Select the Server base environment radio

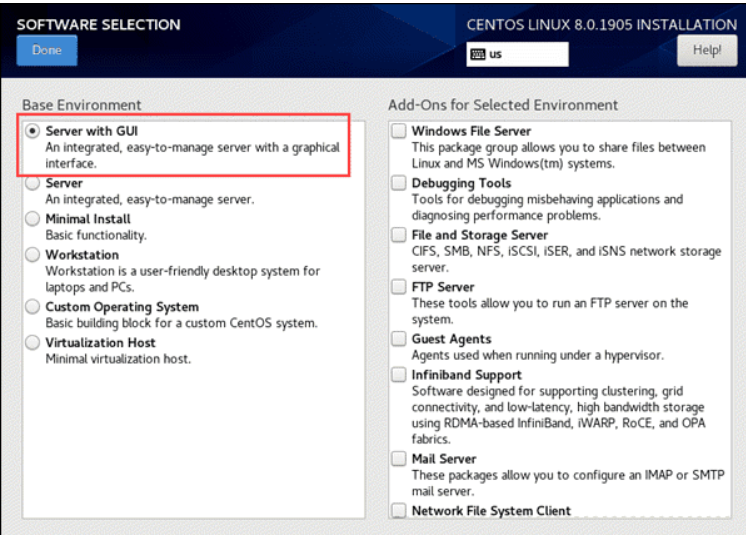point(32,183)
